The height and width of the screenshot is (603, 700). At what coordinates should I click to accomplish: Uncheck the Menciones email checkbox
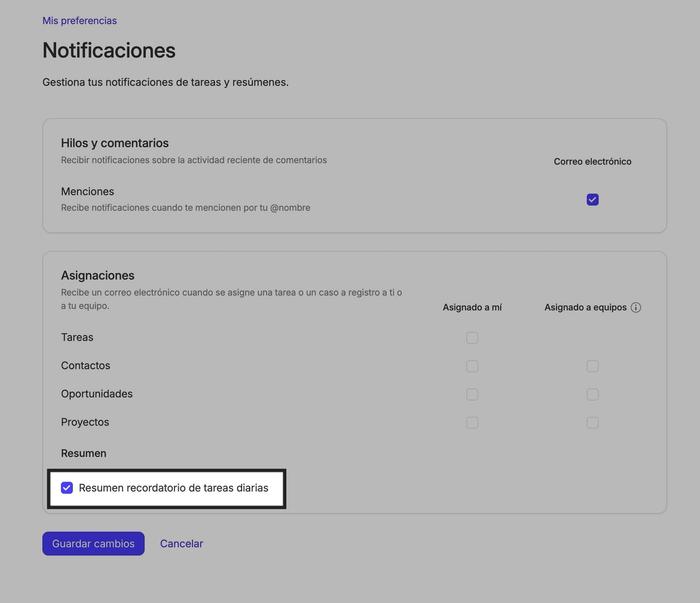592,200
